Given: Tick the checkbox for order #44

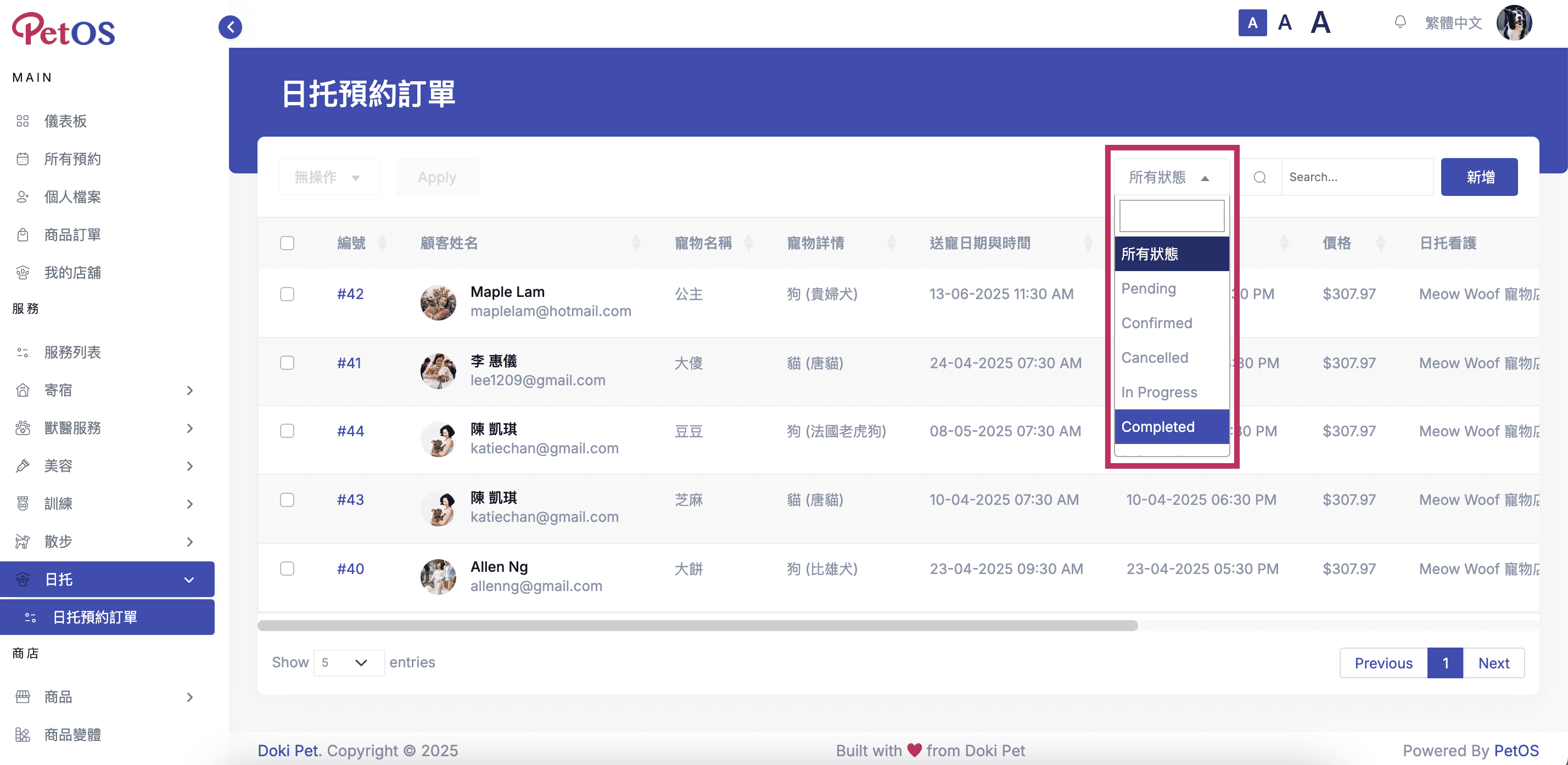Looking at the screenshot, I should 287,431.
